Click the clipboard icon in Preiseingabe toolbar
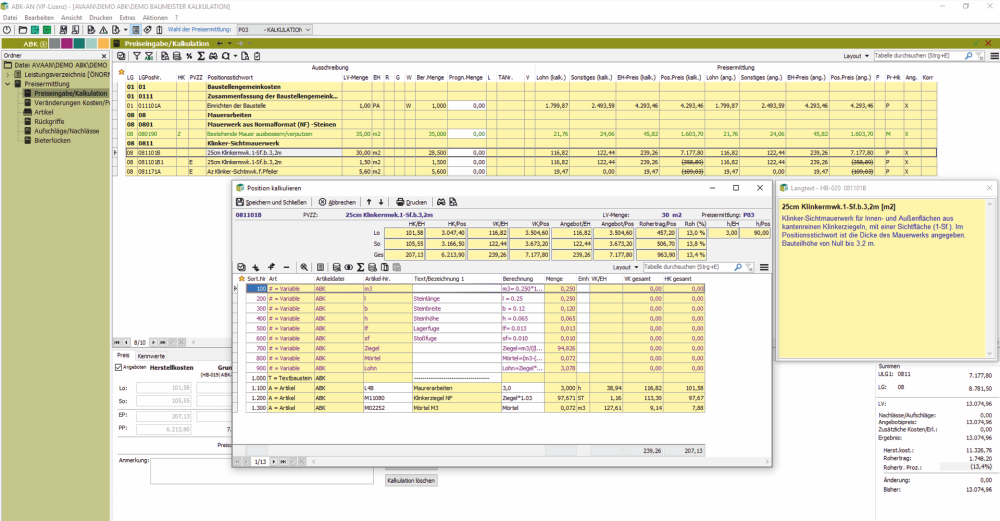This screenshot has height=521, width=1000. coord(257,56)
